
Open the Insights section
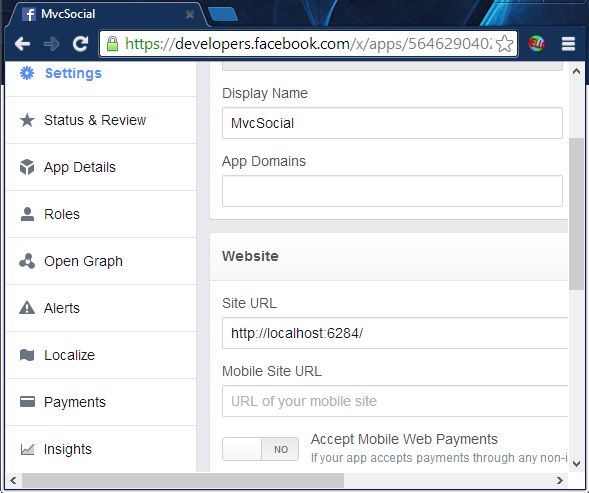click(101, 449)
